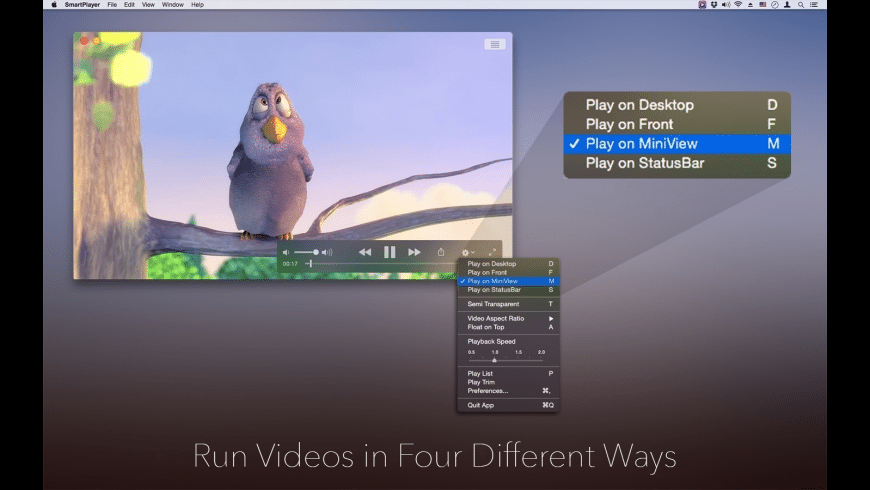Open the File menu
The width and height of the screenshot is (870, 490).
click(x=112, y=4)
